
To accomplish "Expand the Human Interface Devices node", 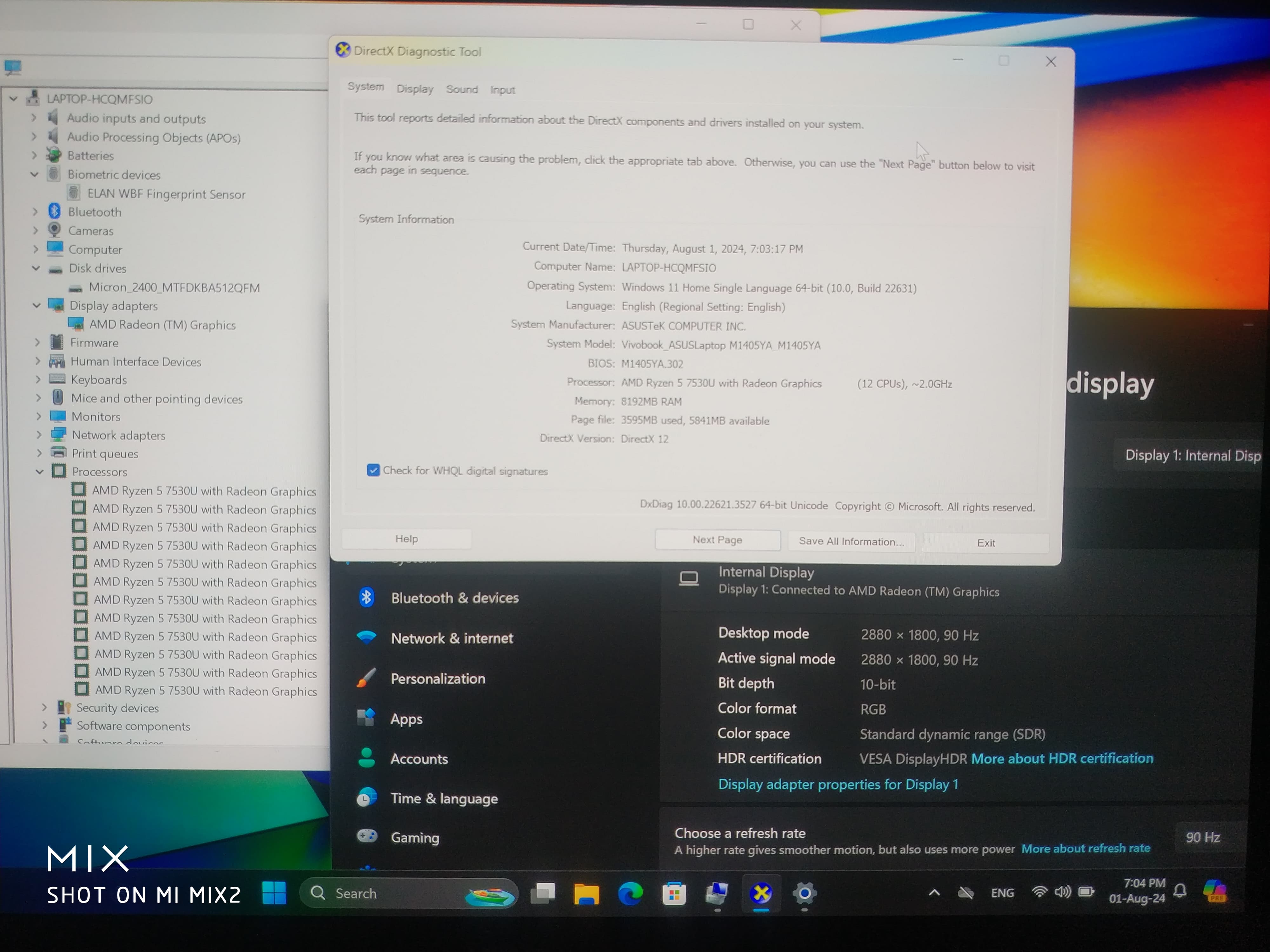I will click(x=37, y=361).
